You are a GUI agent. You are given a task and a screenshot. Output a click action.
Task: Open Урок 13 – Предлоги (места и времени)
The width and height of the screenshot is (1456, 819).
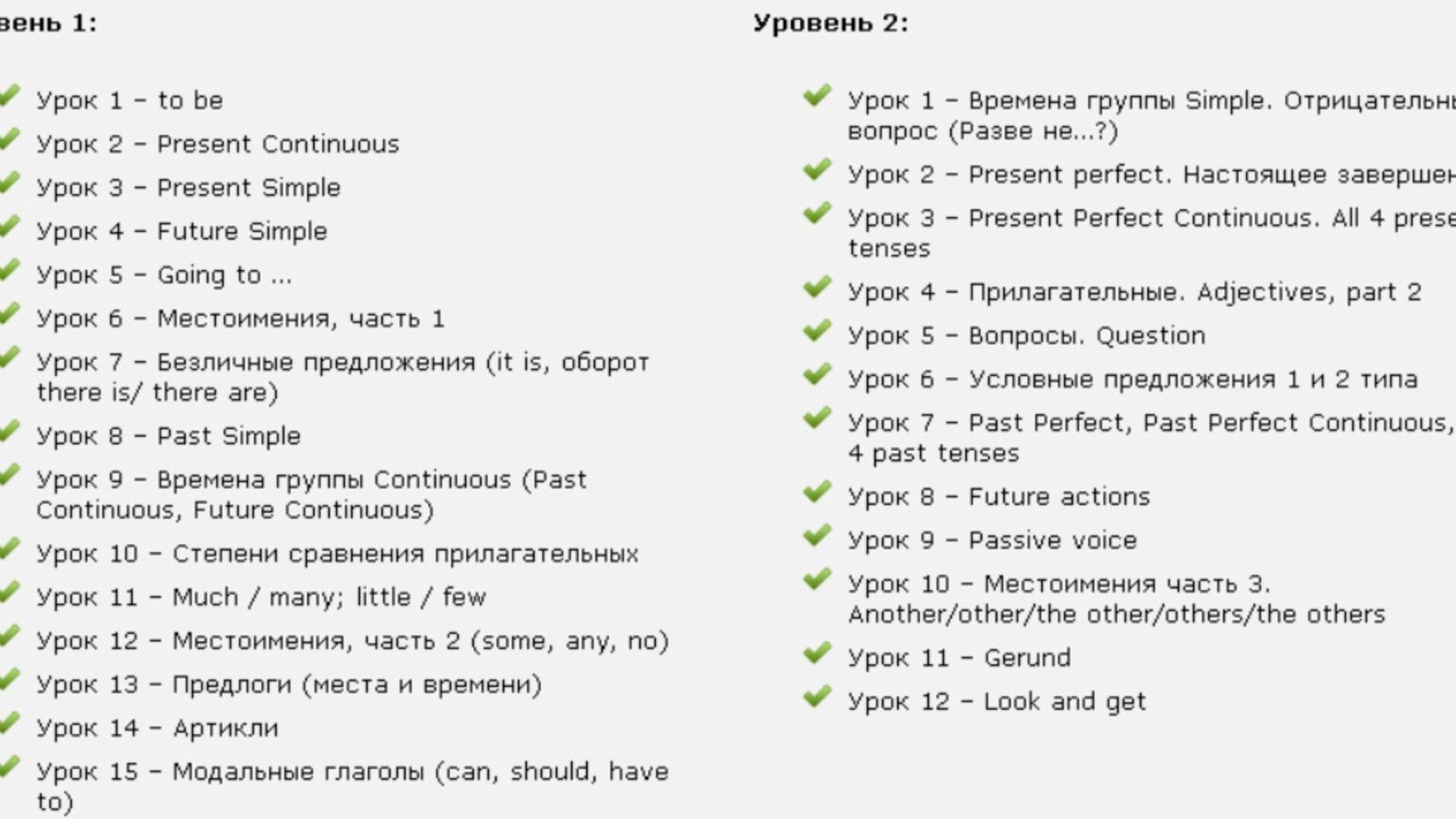[289, 685]
